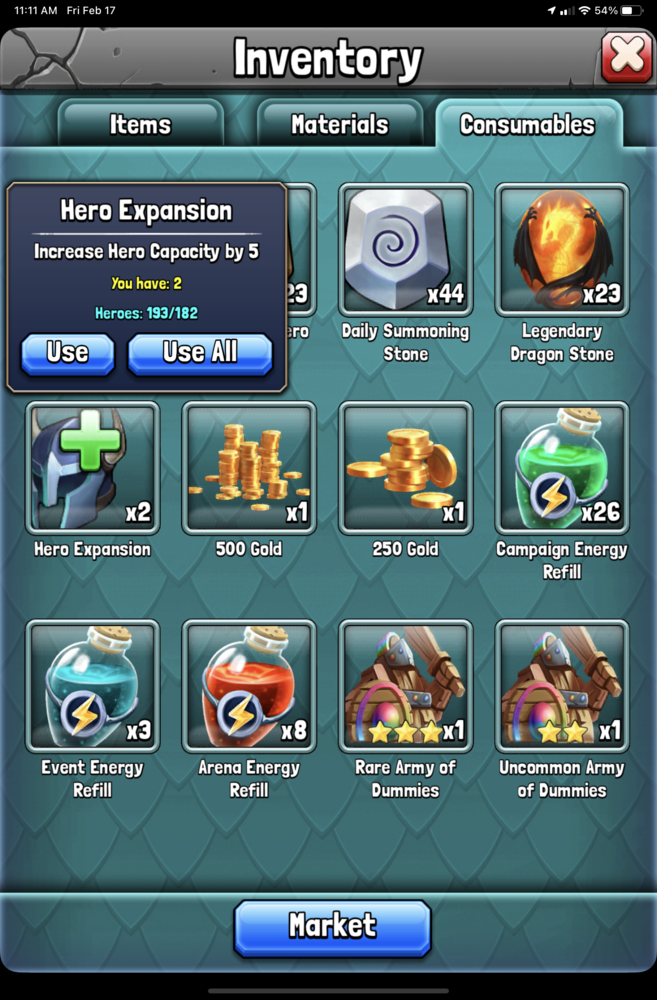
Task: Tap the blue Event Energy Refill potion
Action: coord(92,686)
